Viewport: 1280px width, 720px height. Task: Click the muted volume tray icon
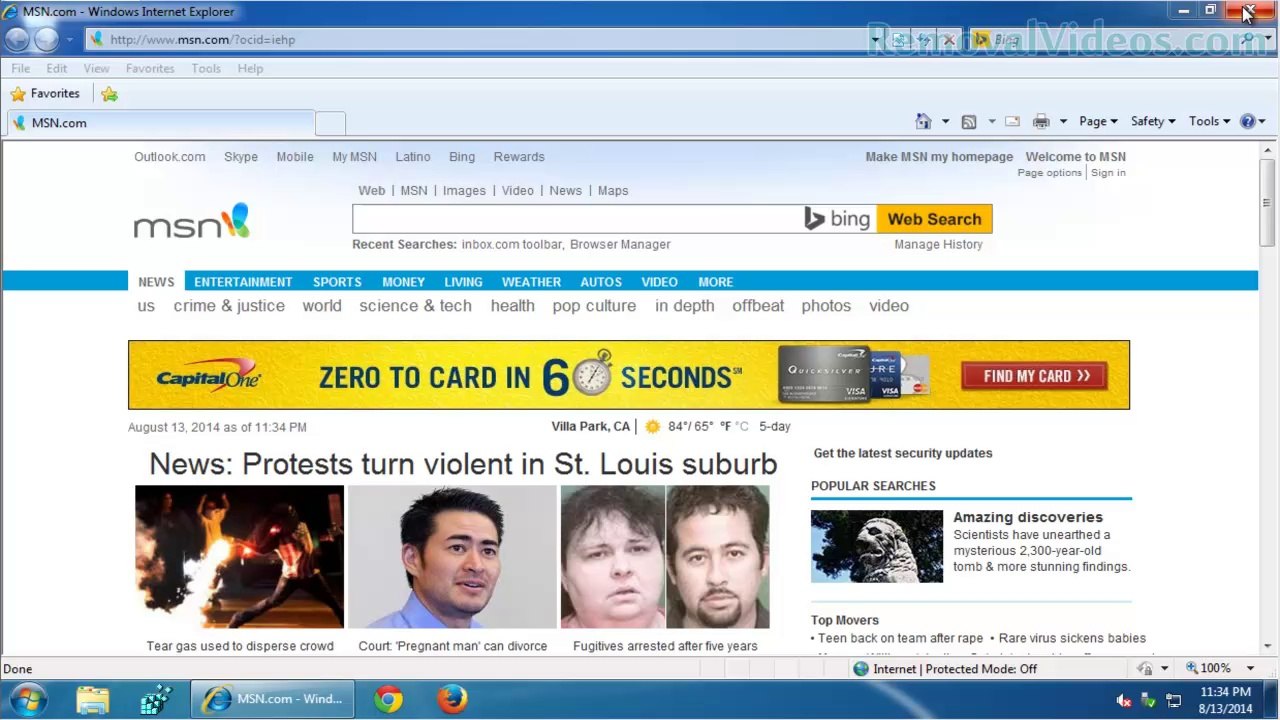1124,700
